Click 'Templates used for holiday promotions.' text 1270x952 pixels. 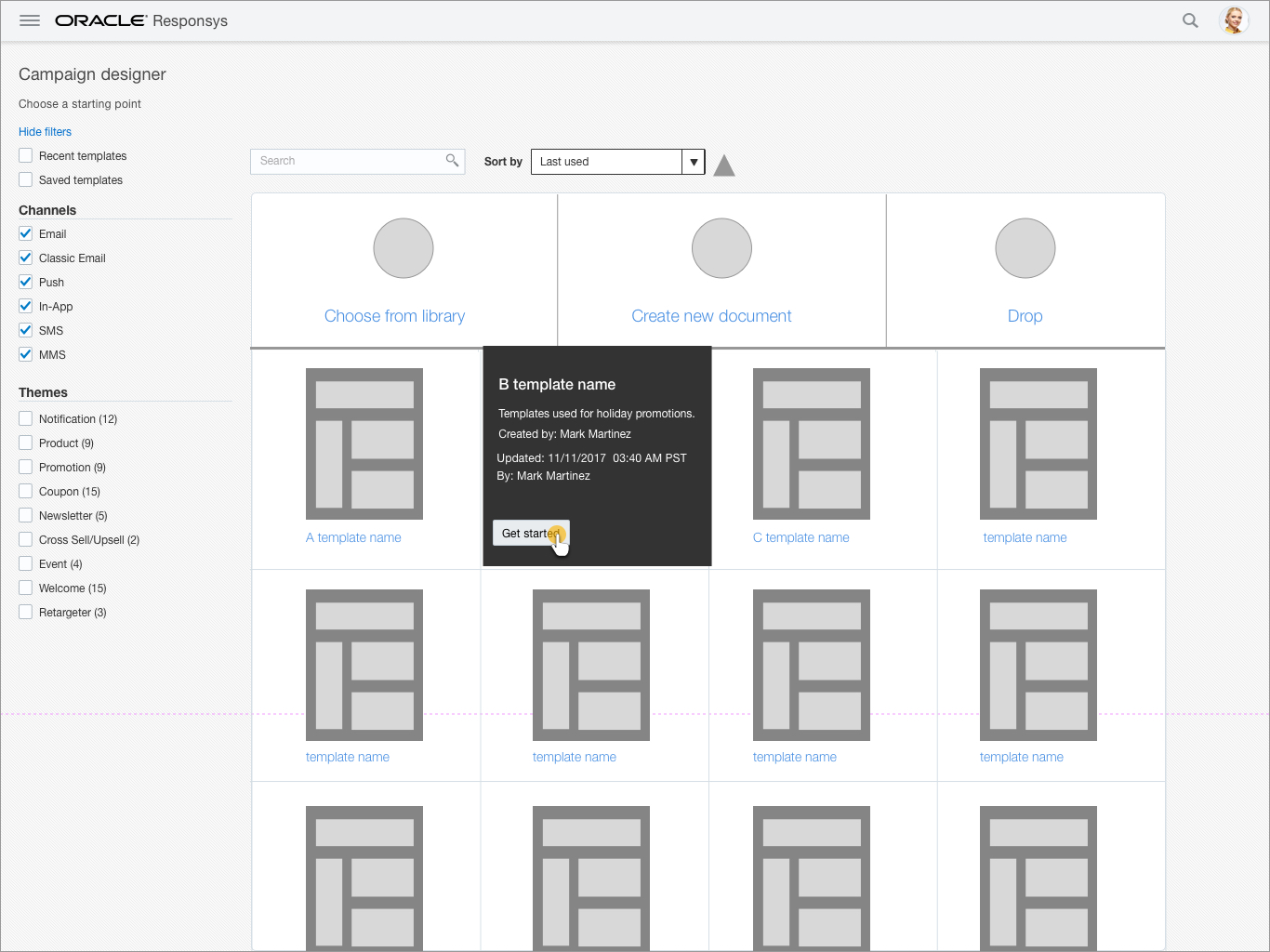597,414
